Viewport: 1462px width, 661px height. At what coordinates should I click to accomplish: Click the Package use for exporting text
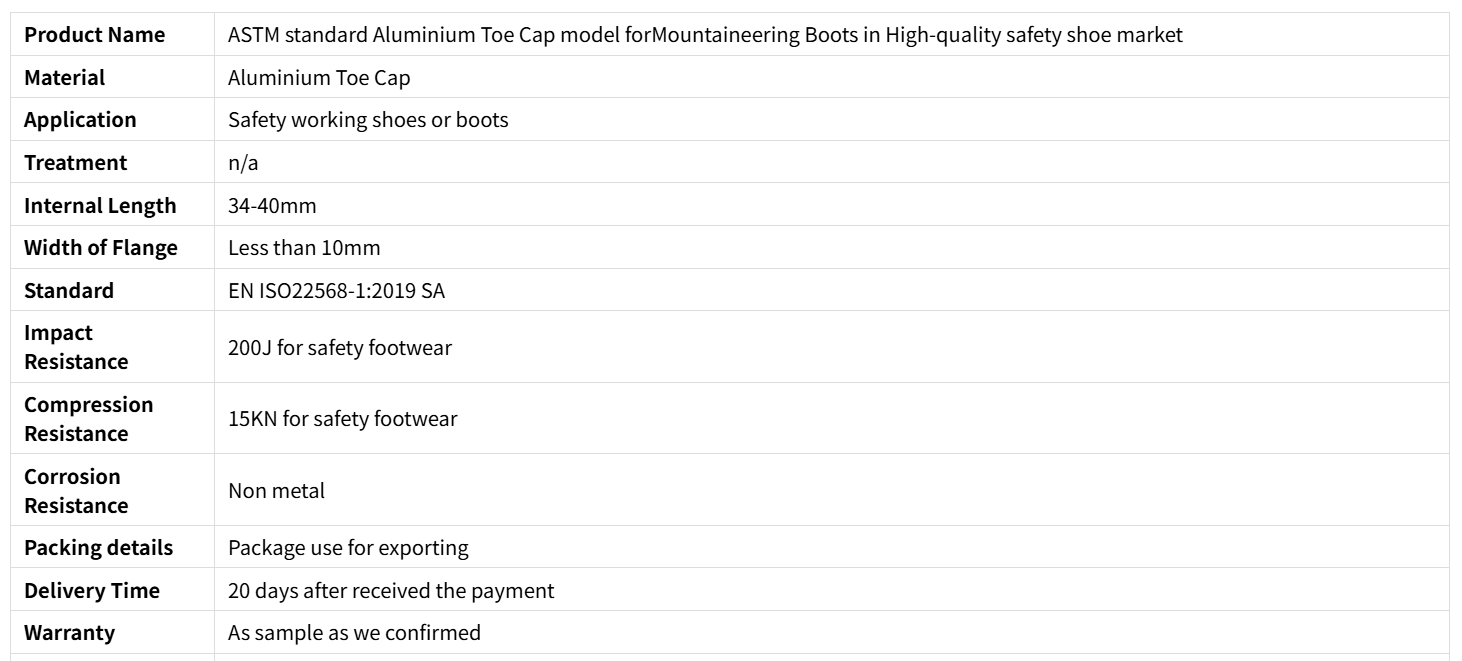pos(348,548)
